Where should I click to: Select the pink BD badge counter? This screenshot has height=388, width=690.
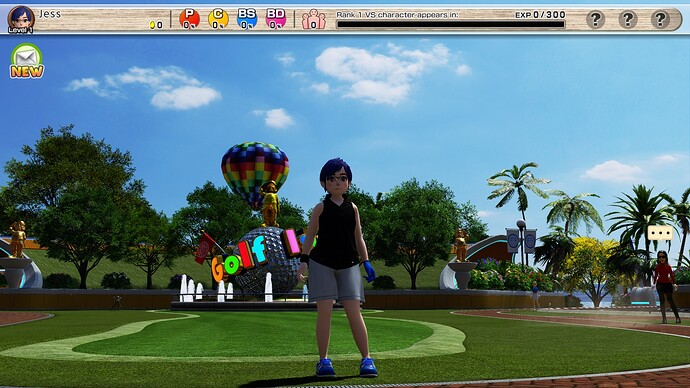[276, 19]
